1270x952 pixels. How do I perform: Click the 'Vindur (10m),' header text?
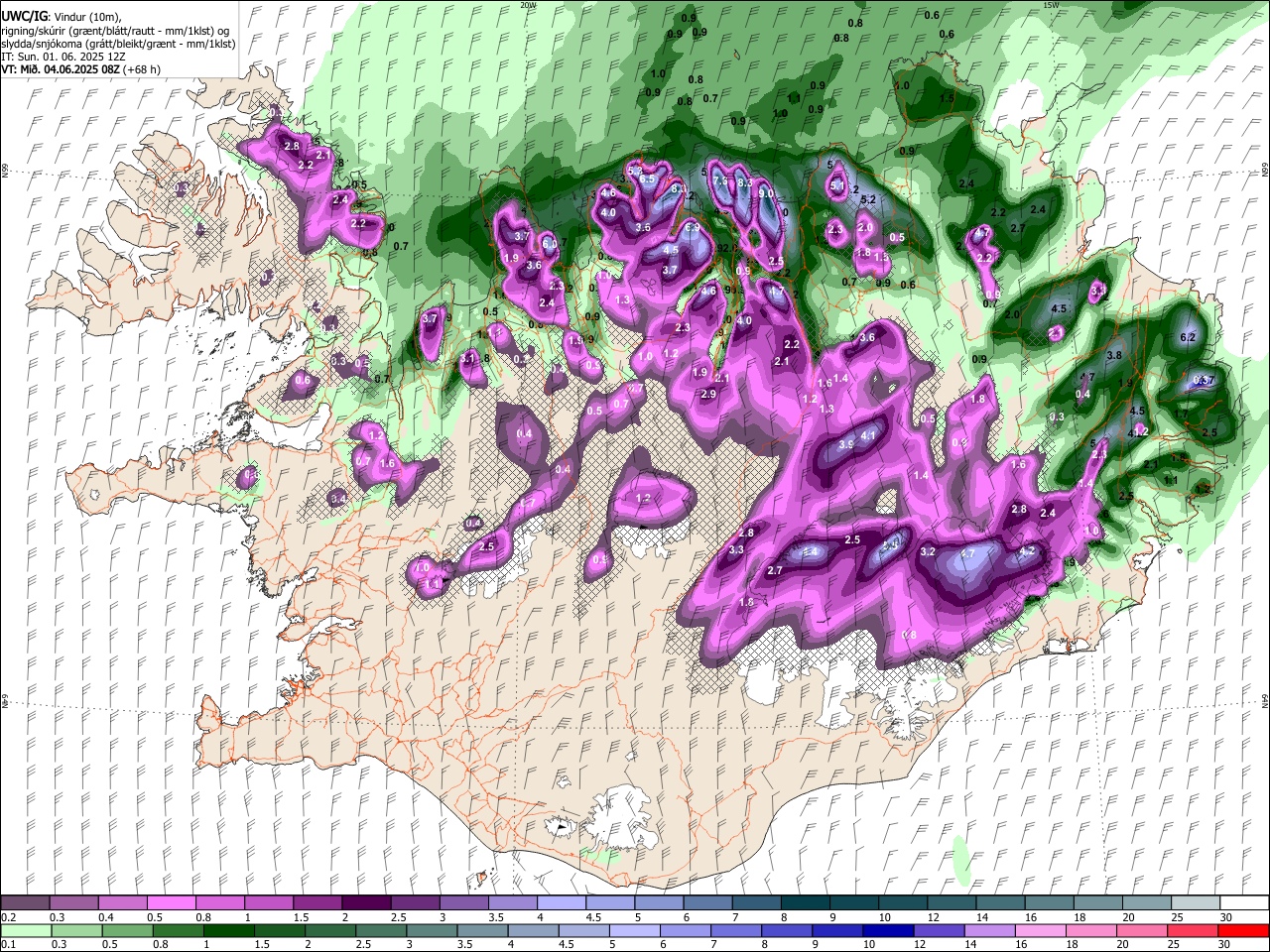pyautogui.click(x=86, y=17)
